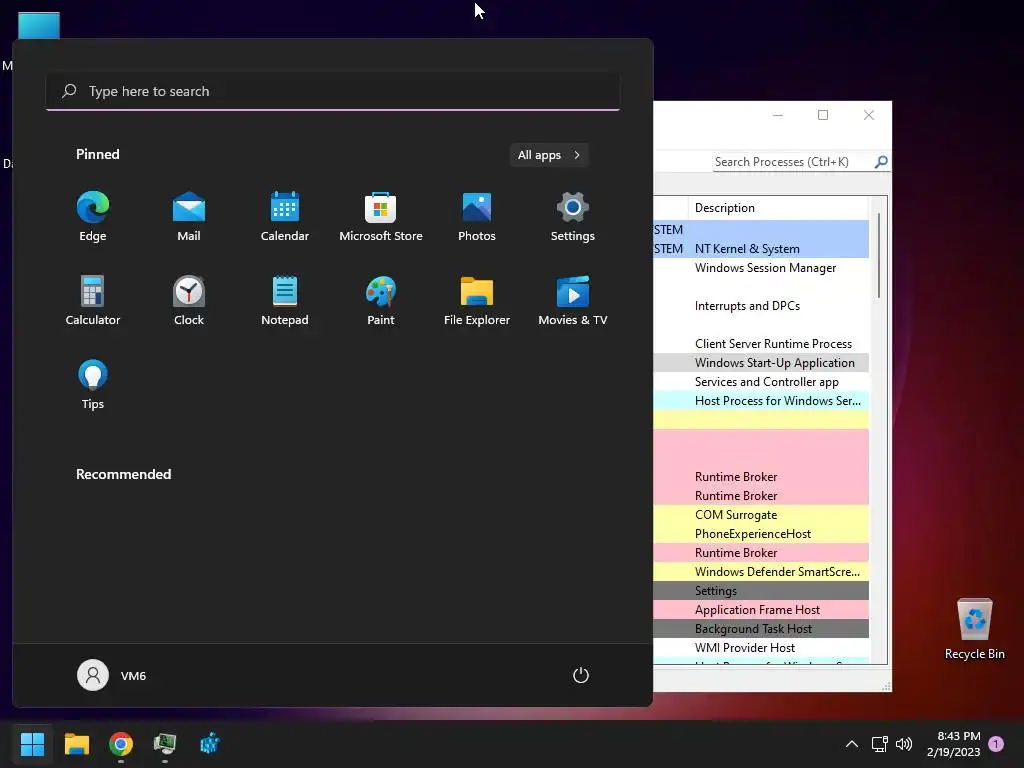Sort by the Description column header
This screenshot has width=1024, height=768.
coord(778,208)
